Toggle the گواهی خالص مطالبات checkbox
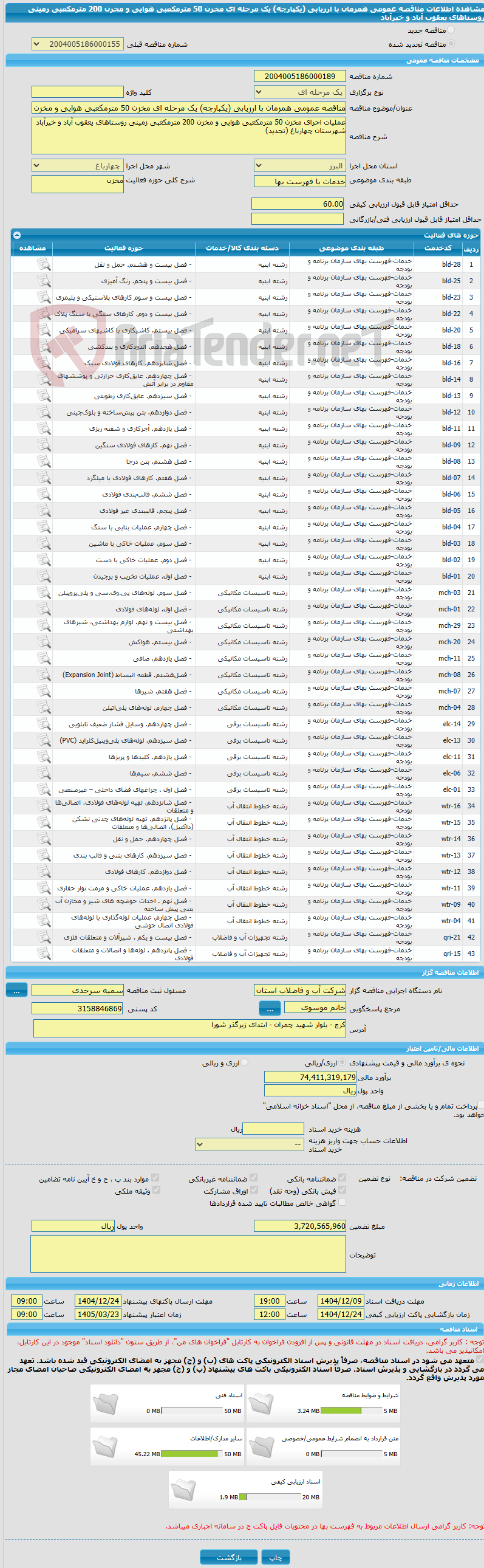The height and width of the screenshot is (1568, 484). coord(342,1202)
